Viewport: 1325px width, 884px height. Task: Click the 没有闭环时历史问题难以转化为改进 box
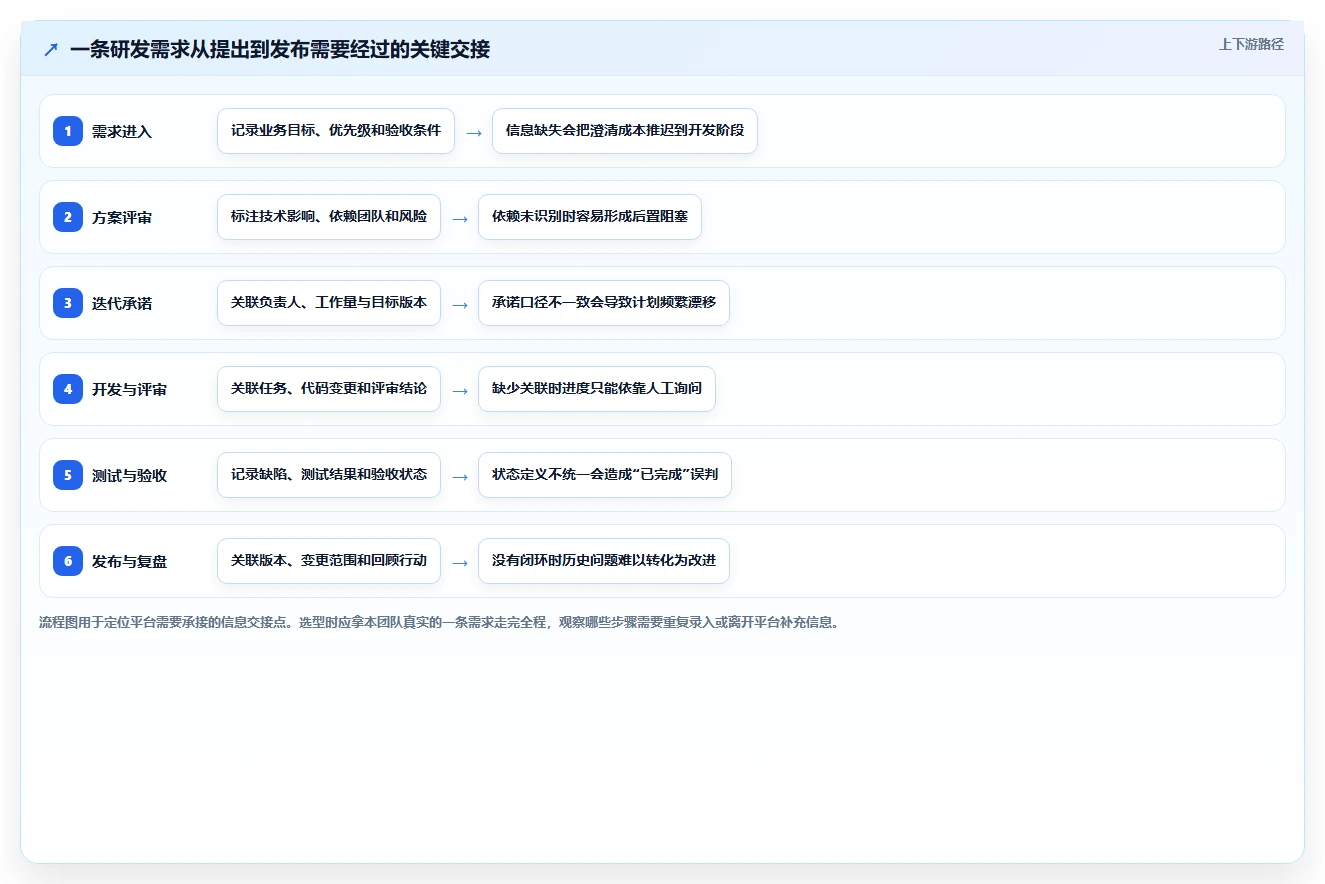pos(604,561)
